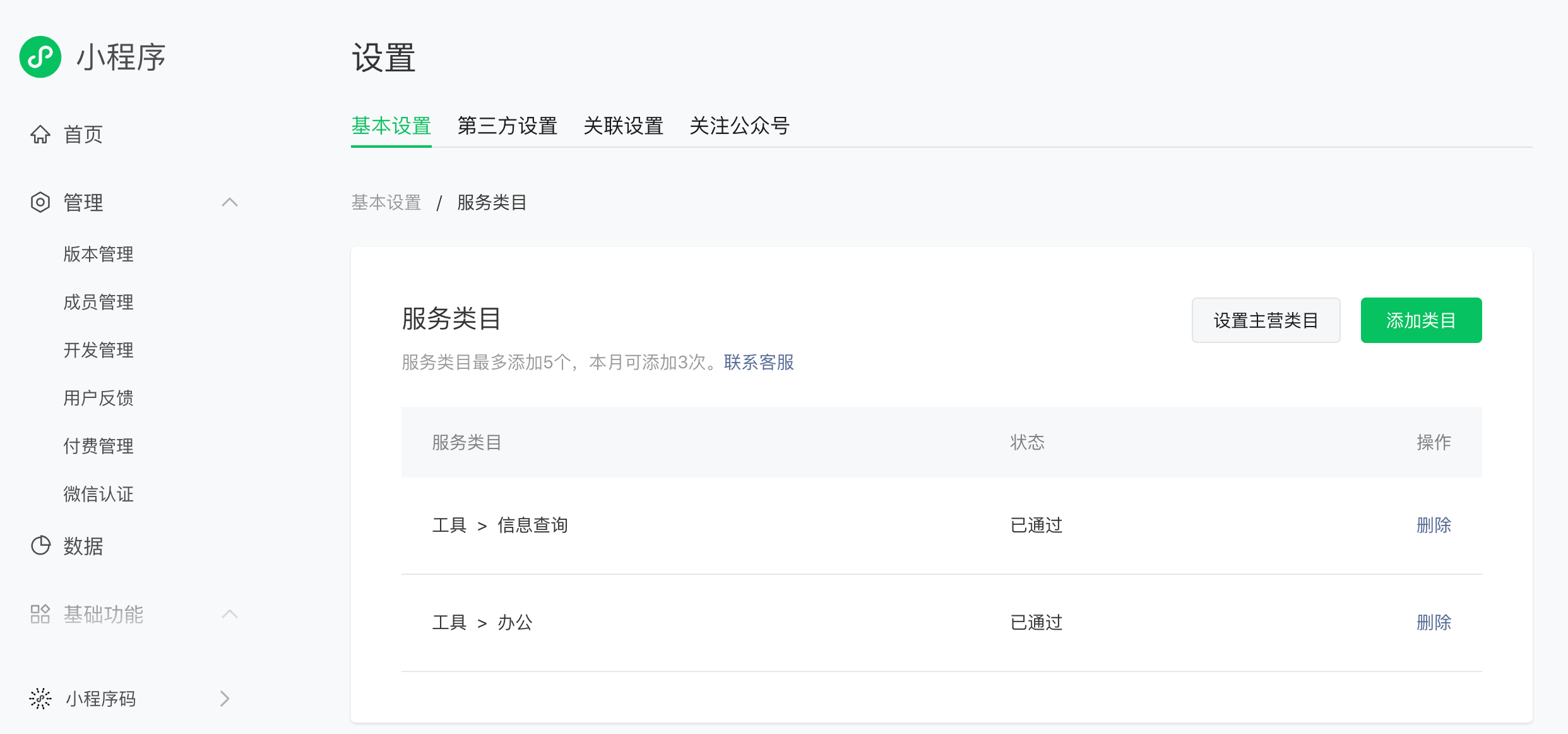
Task: Go to 基本设置 in the breadcrumb
Action: pyautogui.click(x=386, y=202)
